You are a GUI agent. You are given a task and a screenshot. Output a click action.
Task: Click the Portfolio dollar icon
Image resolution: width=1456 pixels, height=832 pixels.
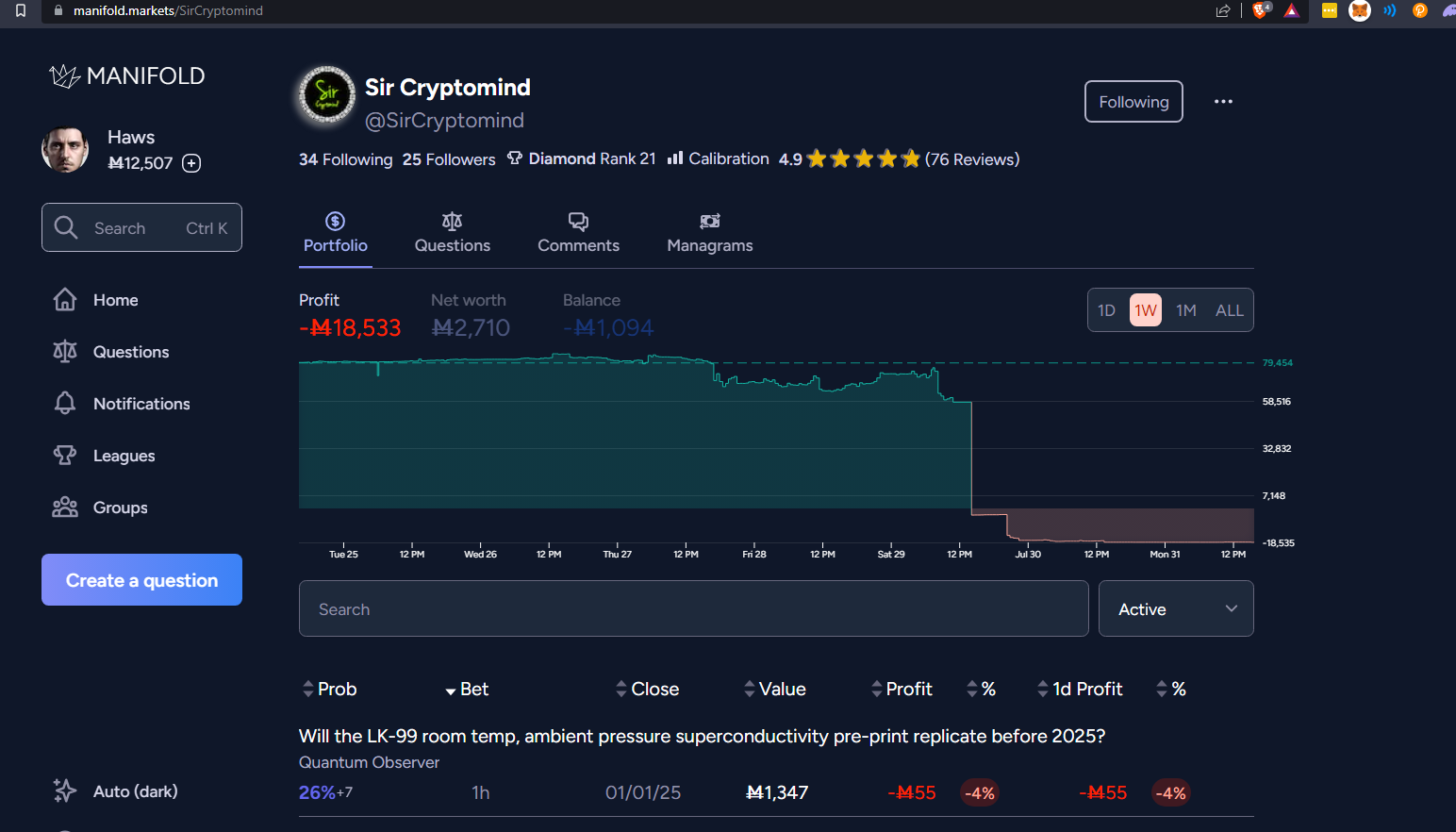[x=335, y=221]
